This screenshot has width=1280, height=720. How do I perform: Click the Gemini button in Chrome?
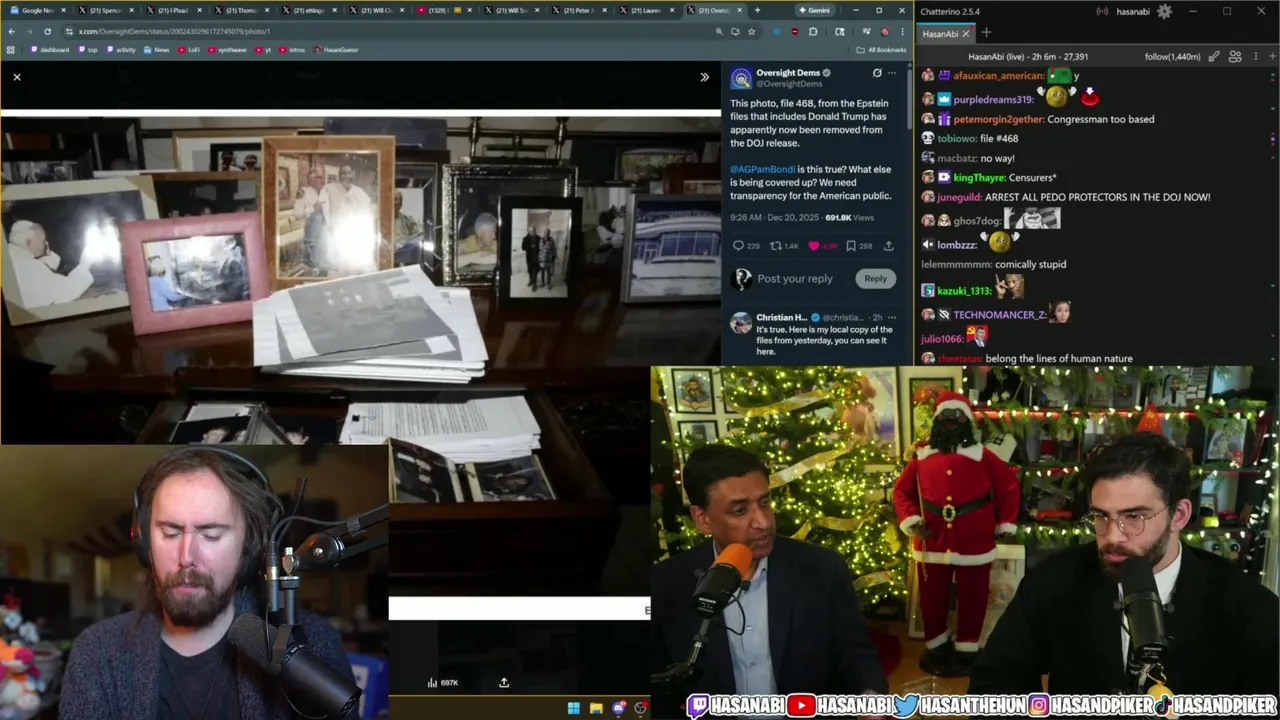pyautogui.click(x=814, y=10)
